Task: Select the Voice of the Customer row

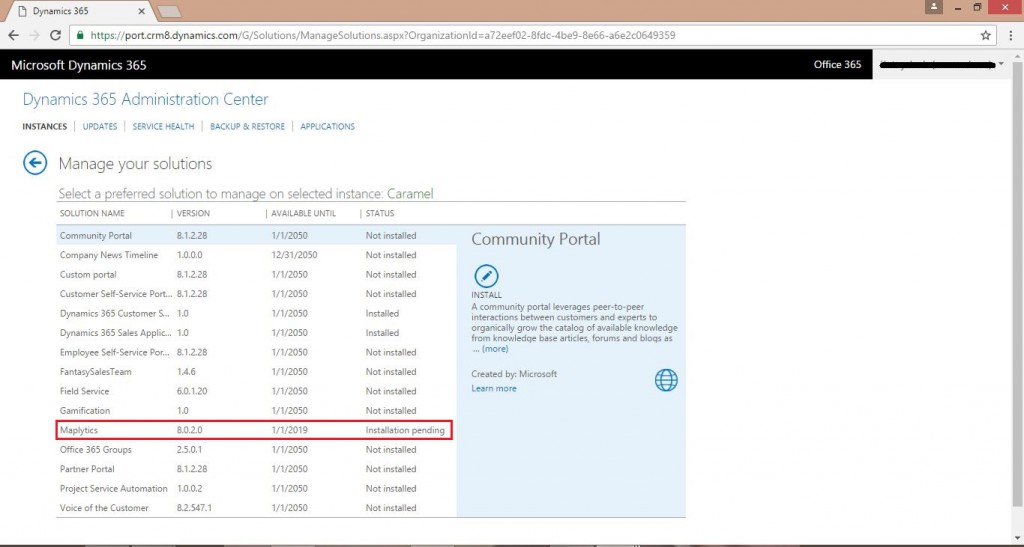Action: click(256, 508)
